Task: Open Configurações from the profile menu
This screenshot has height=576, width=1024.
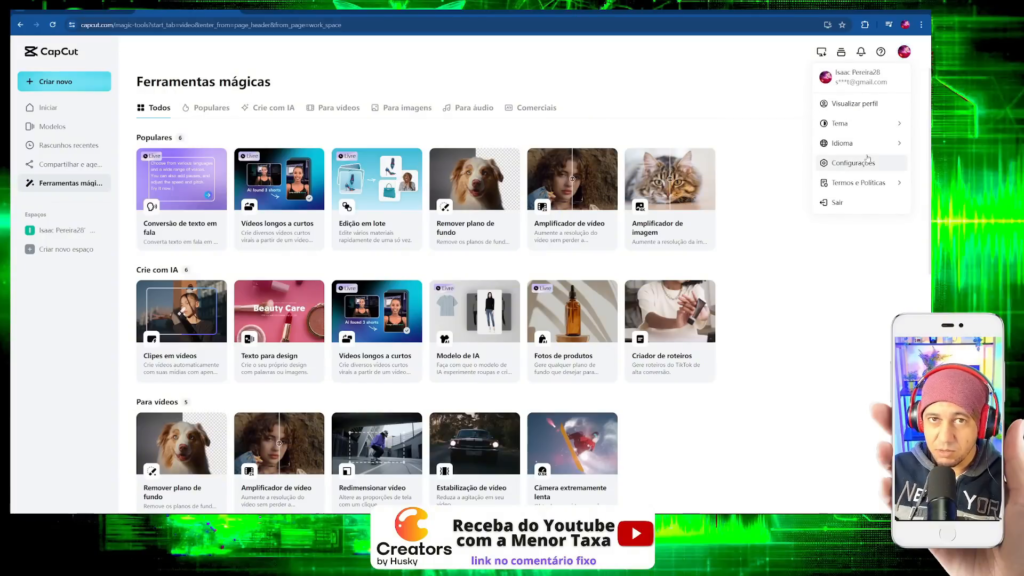Action: click(852, 163)
